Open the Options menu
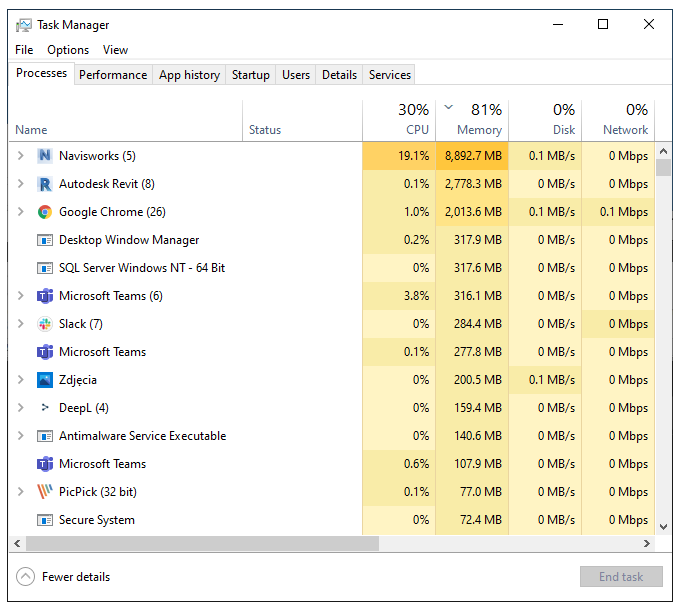 pos(68,50)
